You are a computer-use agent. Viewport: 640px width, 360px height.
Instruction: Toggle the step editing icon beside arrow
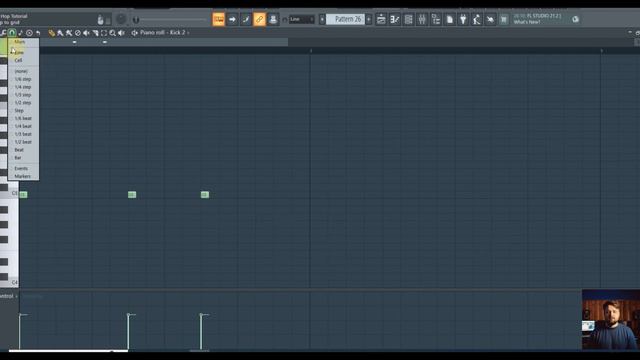(246, 19)
